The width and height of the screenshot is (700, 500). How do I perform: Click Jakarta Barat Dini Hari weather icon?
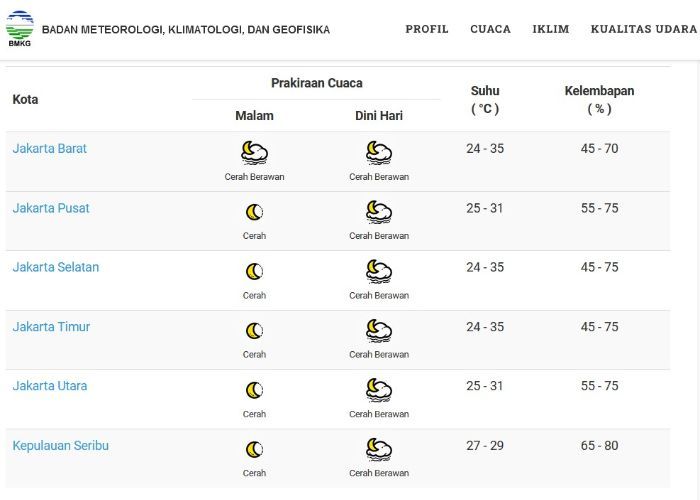379,153
